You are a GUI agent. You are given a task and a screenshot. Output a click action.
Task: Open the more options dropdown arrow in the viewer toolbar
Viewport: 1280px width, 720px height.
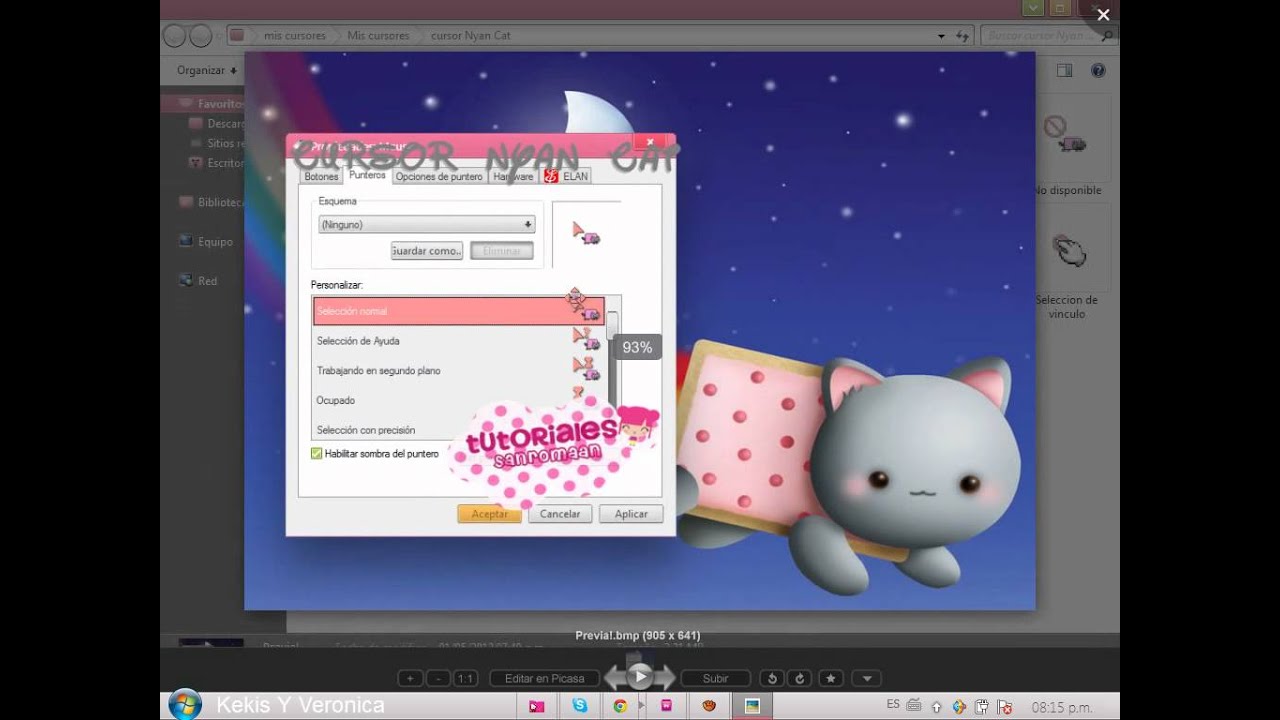click(x=867, y=678)
